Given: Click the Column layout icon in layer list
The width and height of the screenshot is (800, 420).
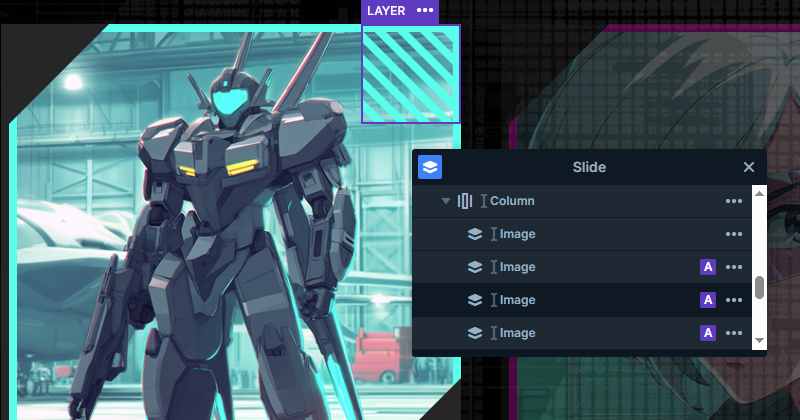Looking at the screenshot, I should click(x=465, y=201).
